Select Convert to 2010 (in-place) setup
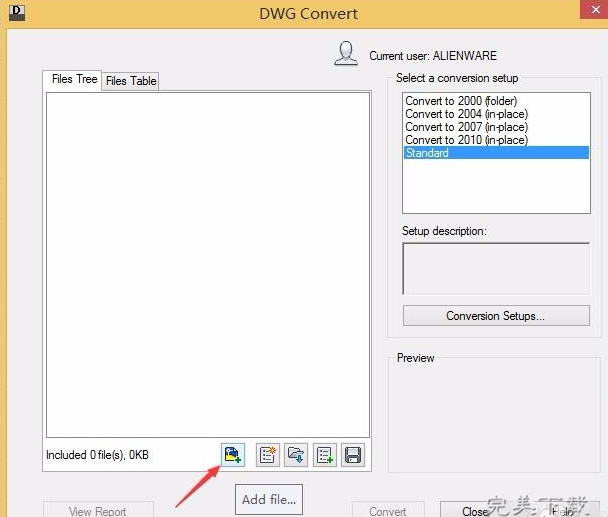Image resolution: width=608 pixels, height=517 pixels. pos(496,140)
